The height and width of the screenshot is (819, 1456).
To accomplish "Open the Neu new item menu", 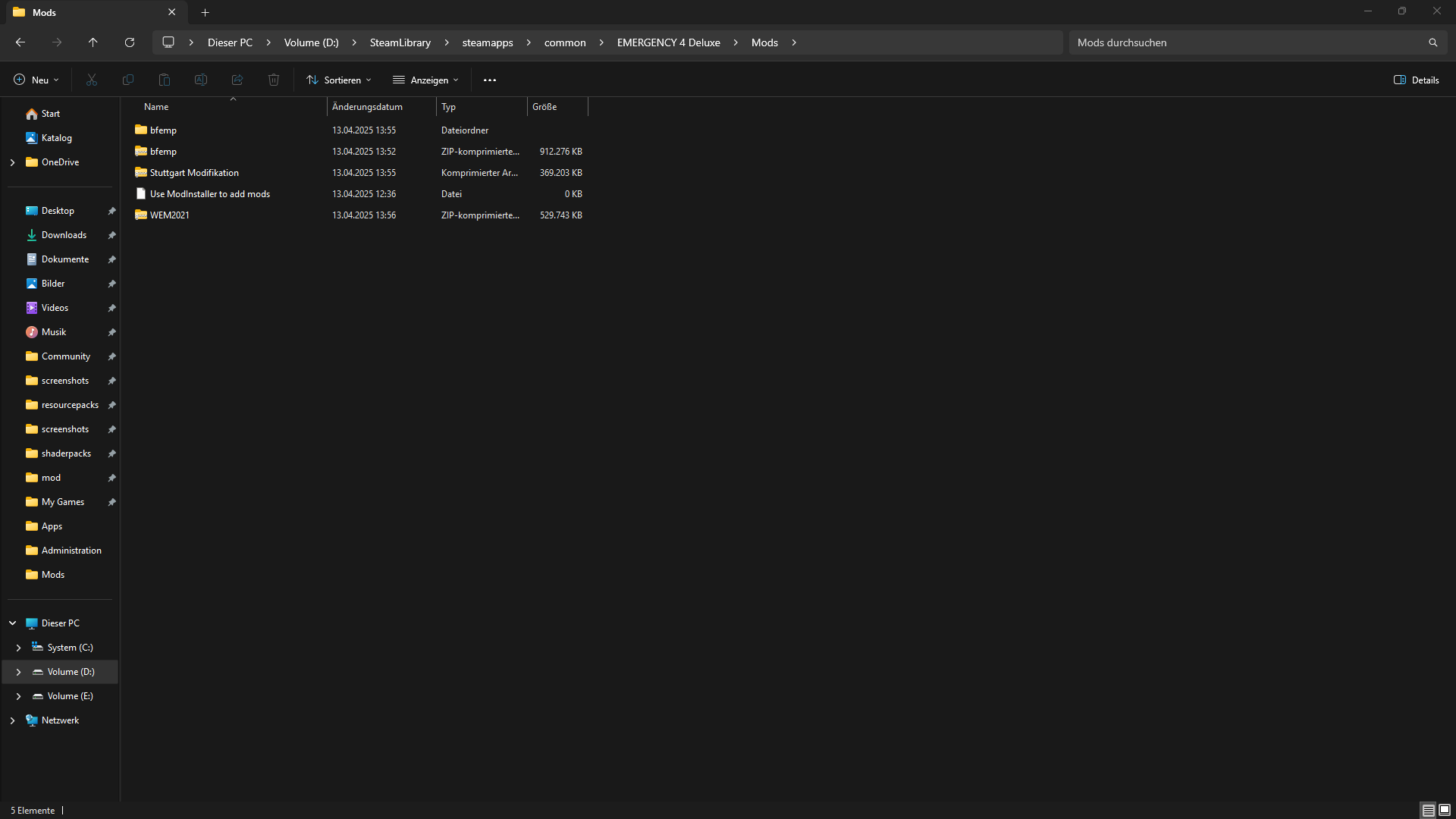I will (36, 80).
